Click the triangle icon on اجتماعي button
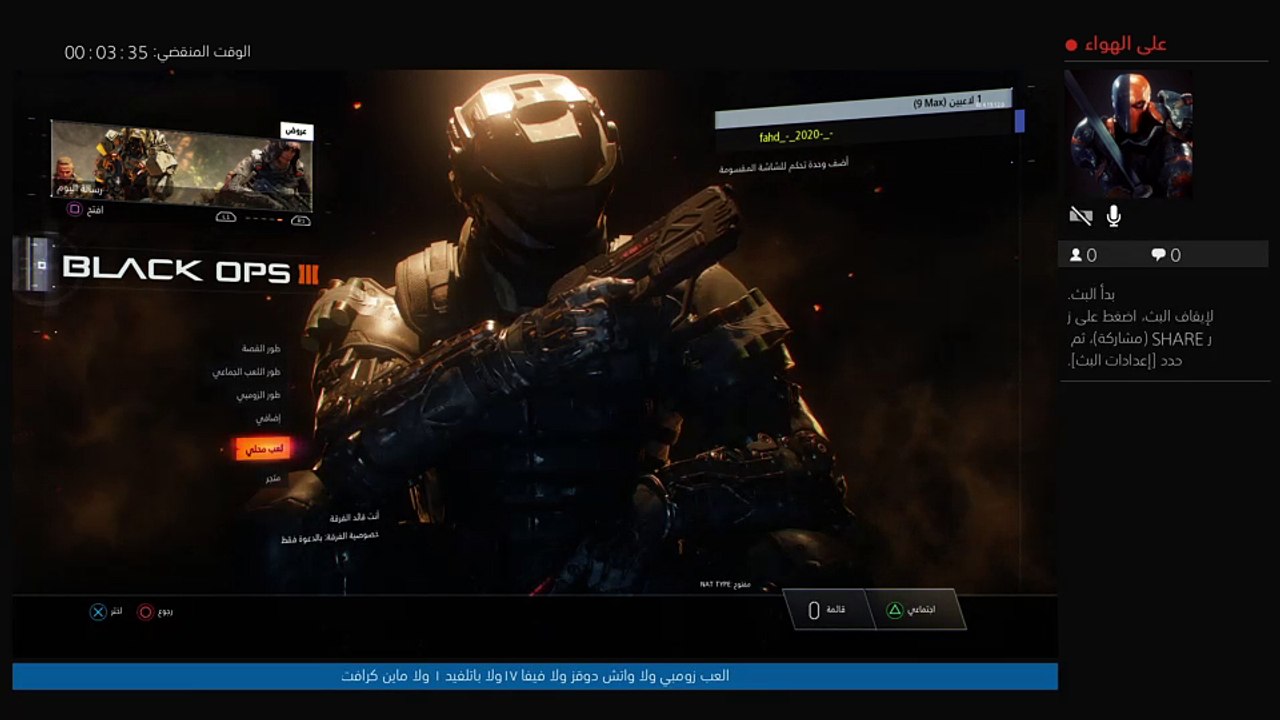1280x720 pixels. 896,610
